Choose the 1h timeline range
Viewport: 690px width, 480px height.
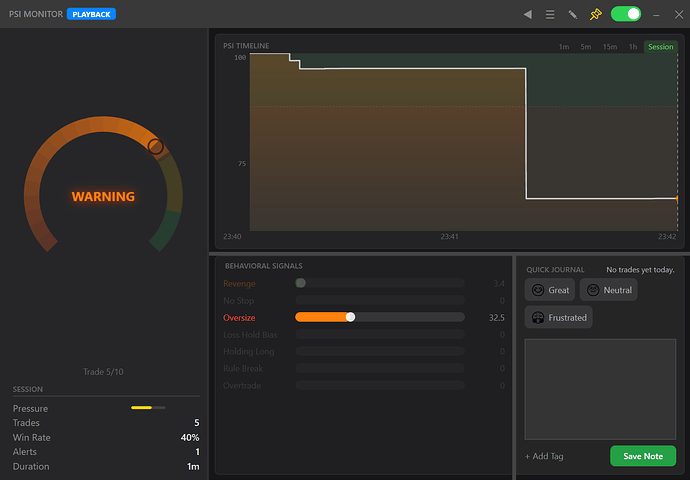pos(633,47)
